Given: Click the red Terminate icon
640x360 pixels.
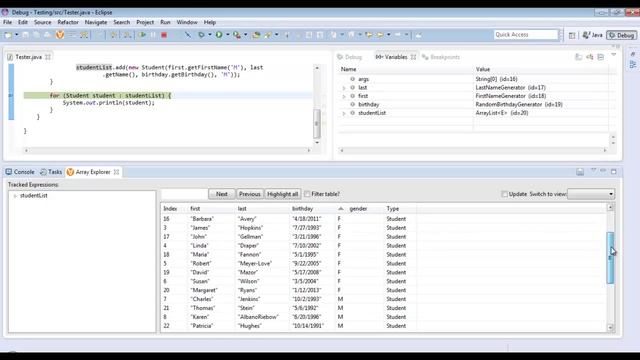Looking at the screenshot, I should click(164, 35).
